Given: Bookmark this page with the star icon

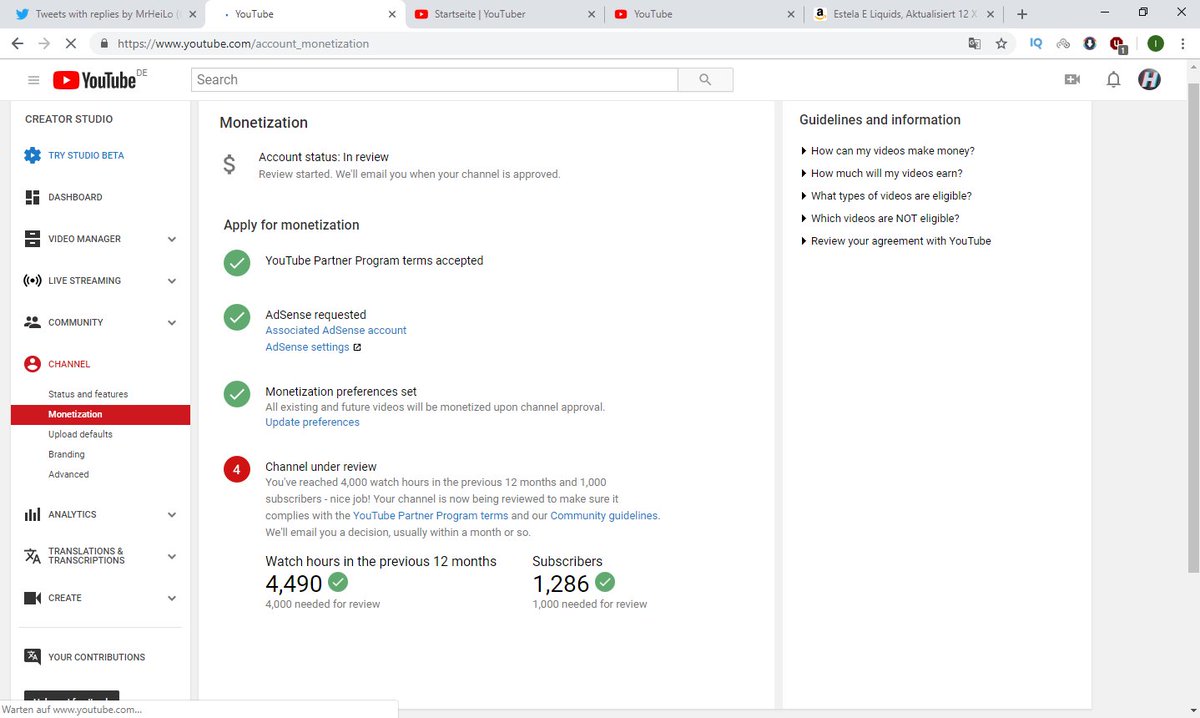Looking at the screenshot, I should point(1001,44).
